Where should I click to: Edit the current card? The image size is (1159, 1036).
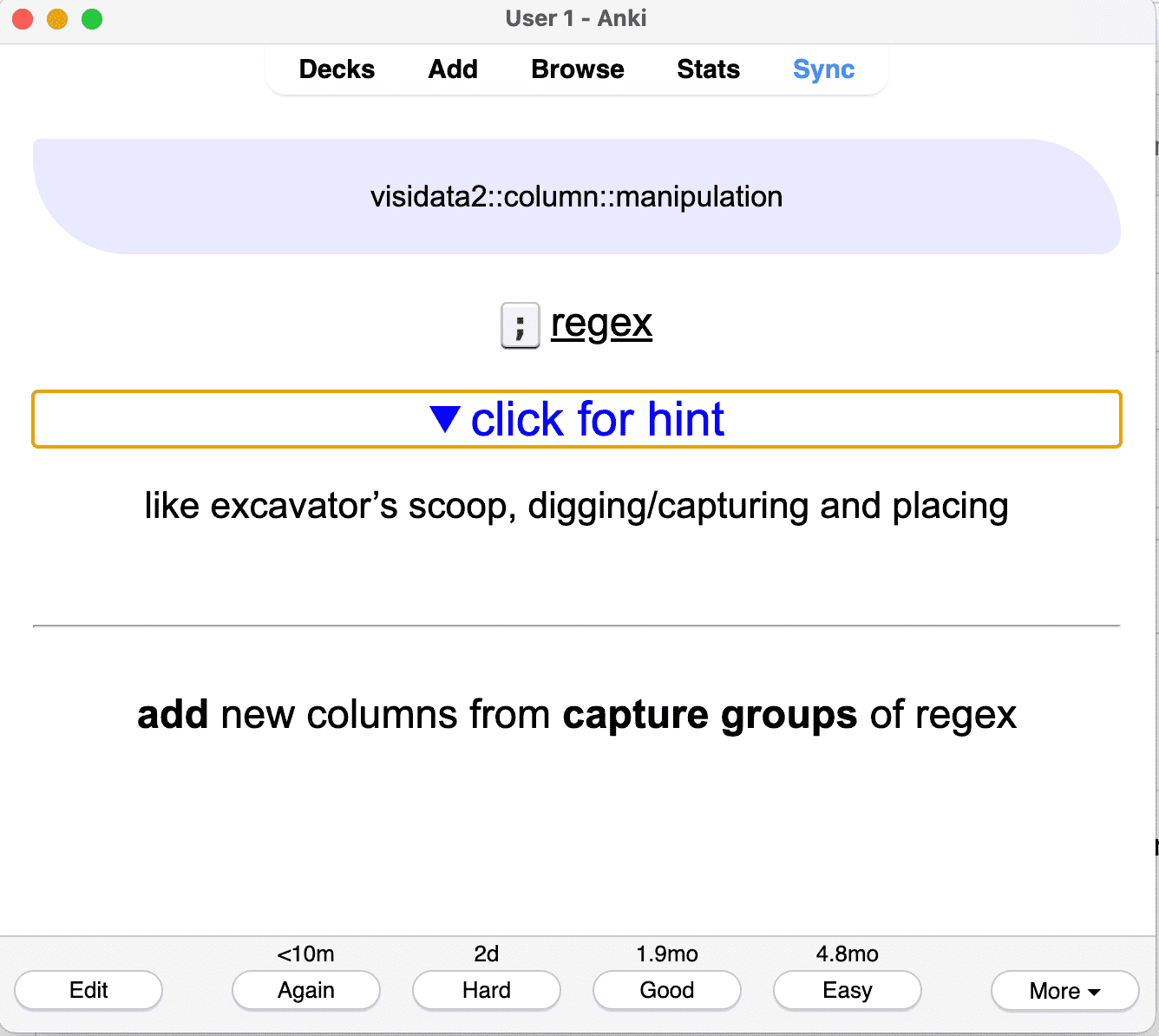pyautogui.click(x=88, y=990)
